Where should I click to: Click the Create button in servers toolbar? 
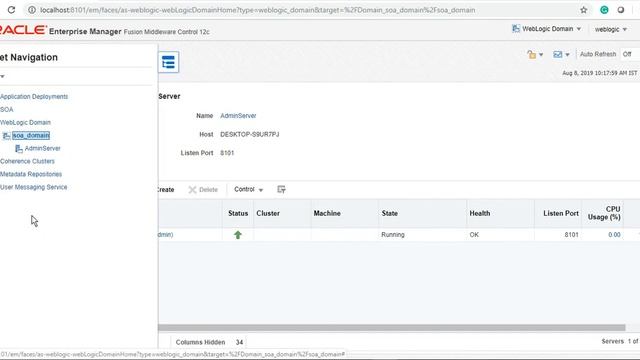(x=166, y=190)
